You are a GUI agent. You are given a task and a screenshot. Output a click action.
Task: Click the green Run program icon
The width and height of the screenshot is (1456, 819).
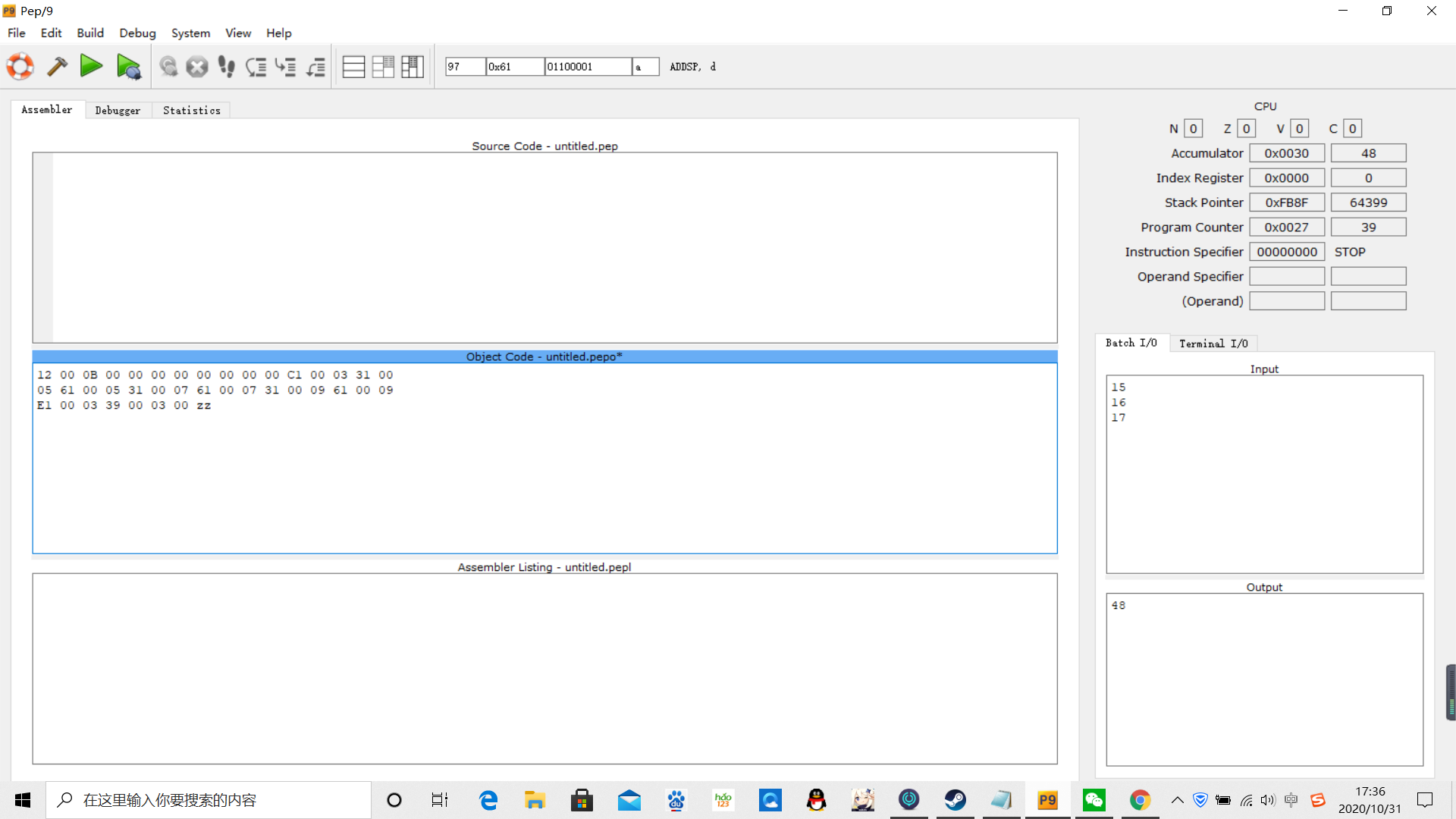point(91,67)
